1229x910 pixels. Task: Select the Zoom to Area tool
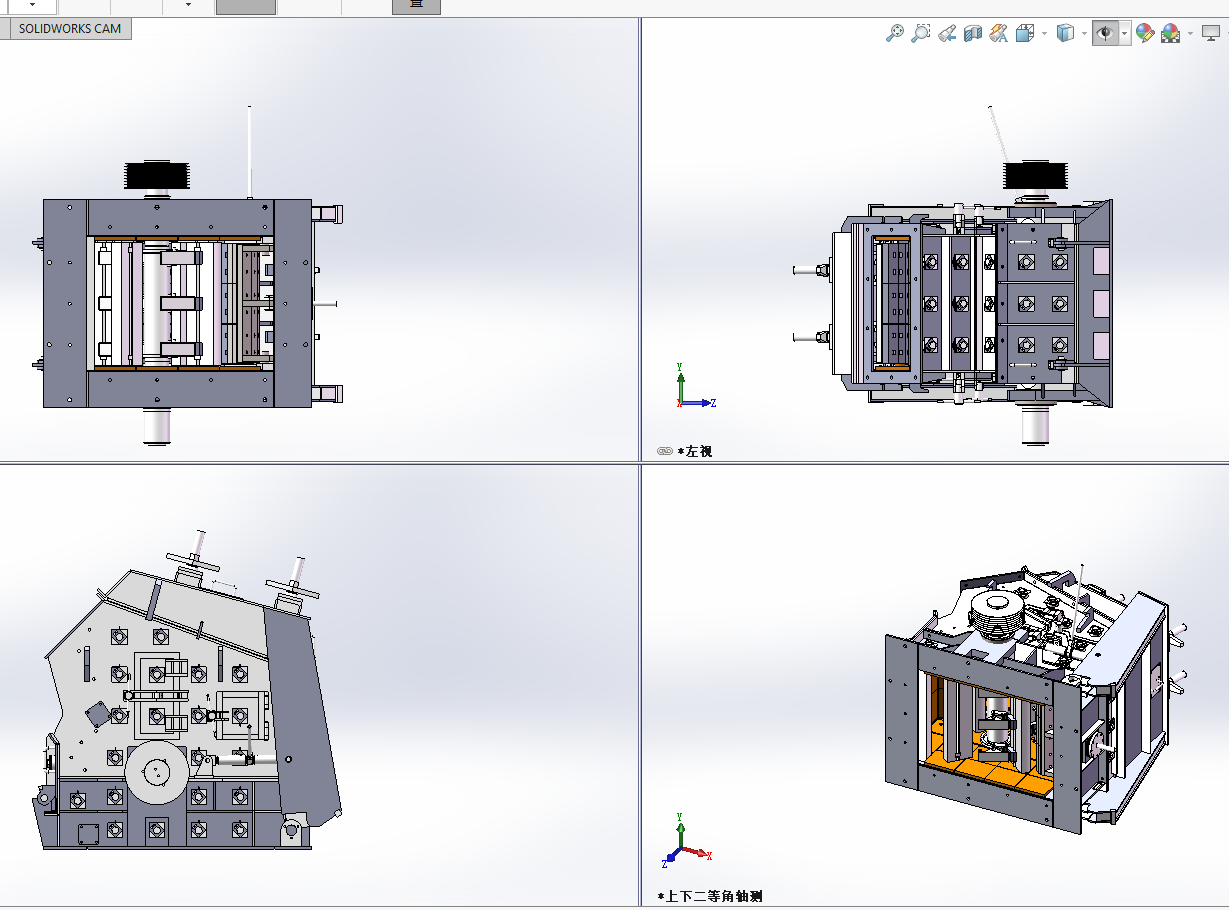click(921, 33)
